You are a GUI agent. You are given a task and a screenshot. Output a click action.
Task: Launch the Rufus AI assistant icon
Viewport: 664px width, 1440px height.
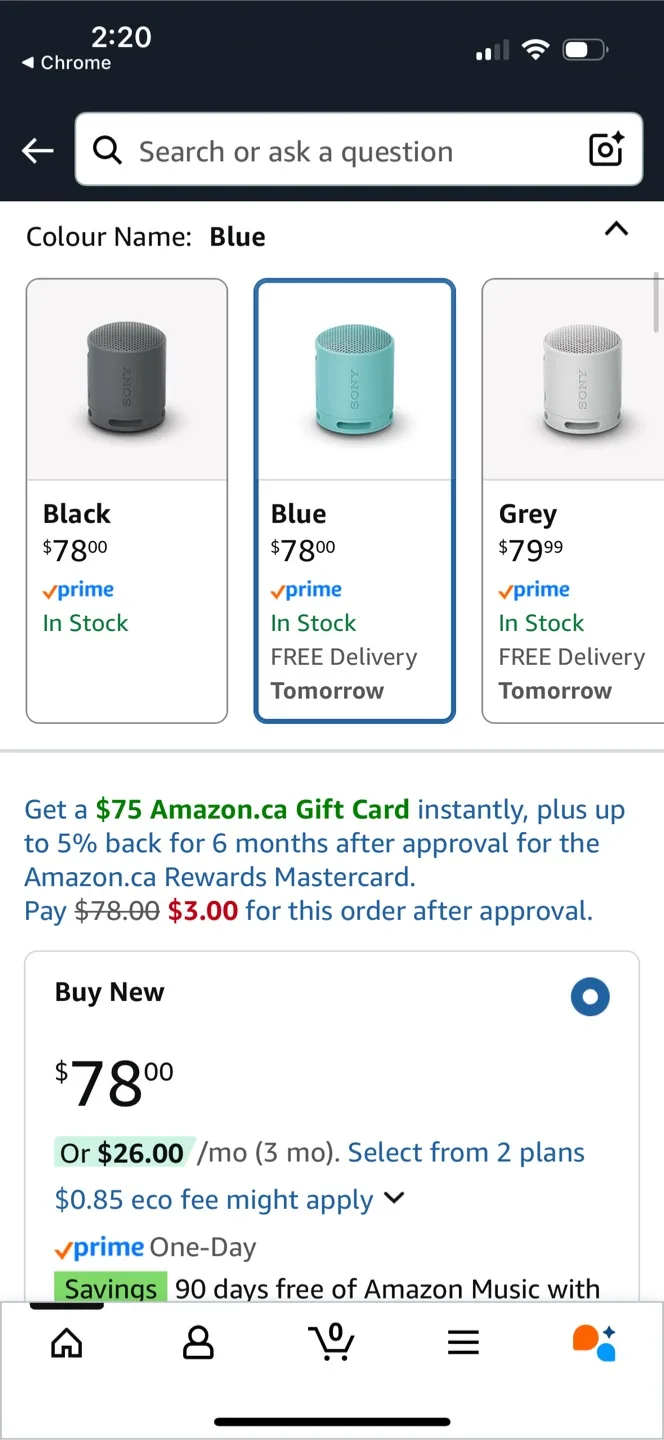coord(594,1343)
